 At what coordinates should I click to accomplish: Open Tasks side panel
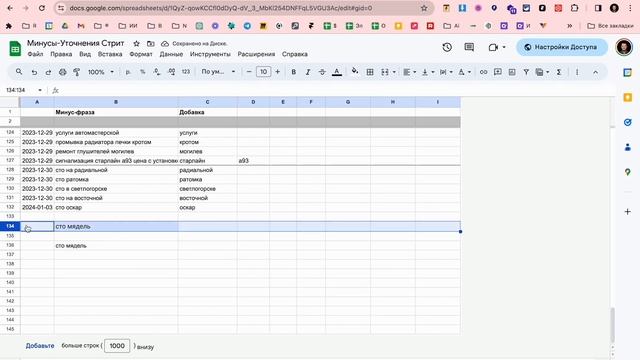click(628, 122)
